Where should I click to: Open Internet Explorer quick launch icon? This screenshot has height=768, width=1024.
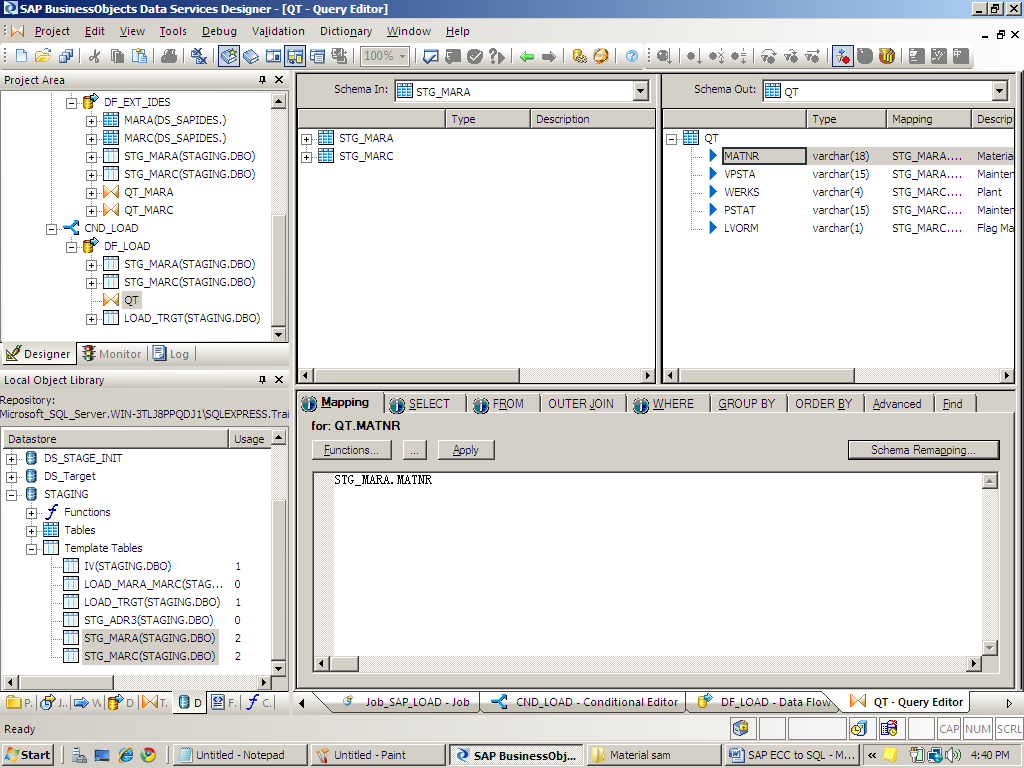(125, 755)
